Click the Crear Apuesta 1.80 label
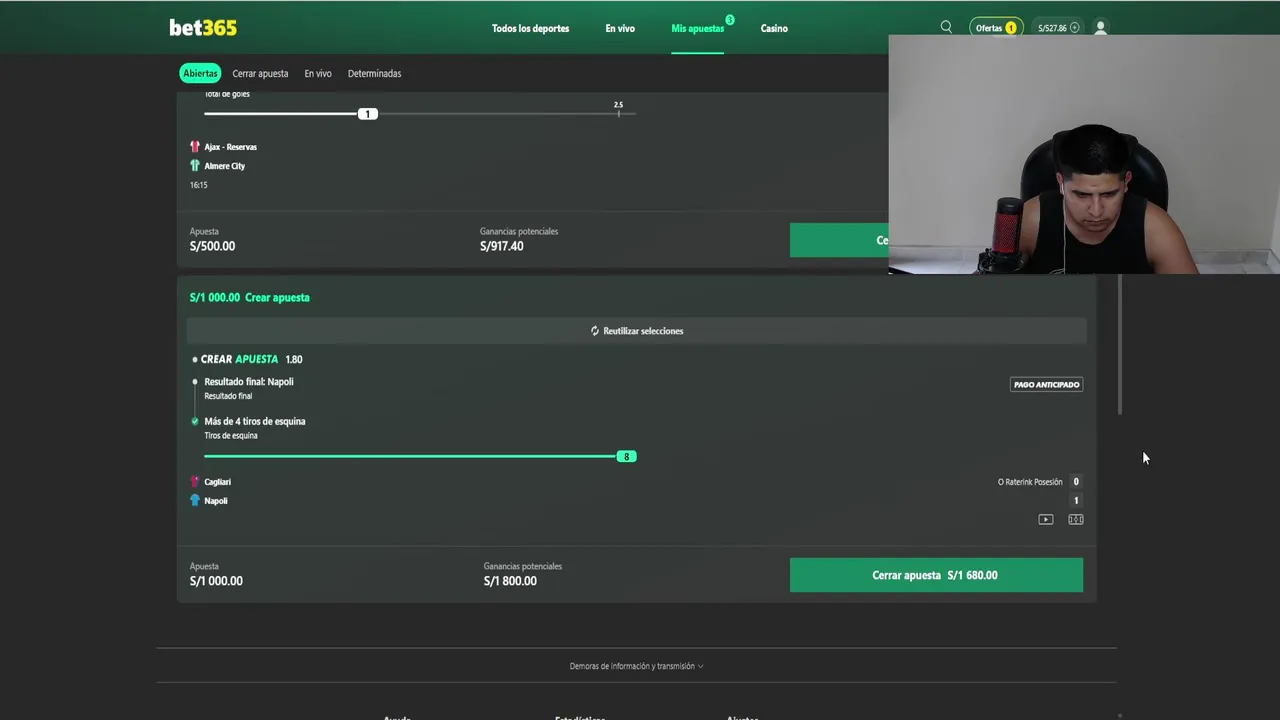 [x=251, y=359]
